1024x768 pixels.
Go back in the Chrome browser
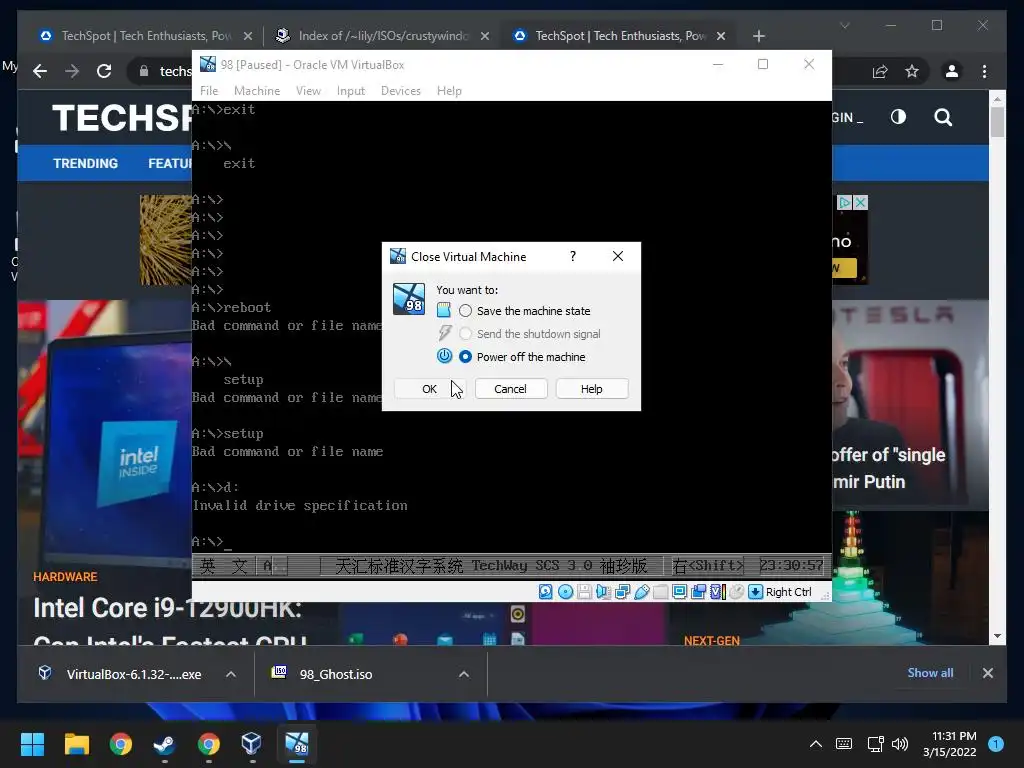tap(40, 71)
